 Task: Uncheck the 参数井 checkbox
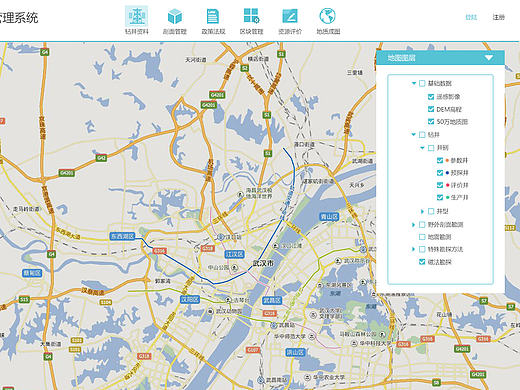[440, 160]
